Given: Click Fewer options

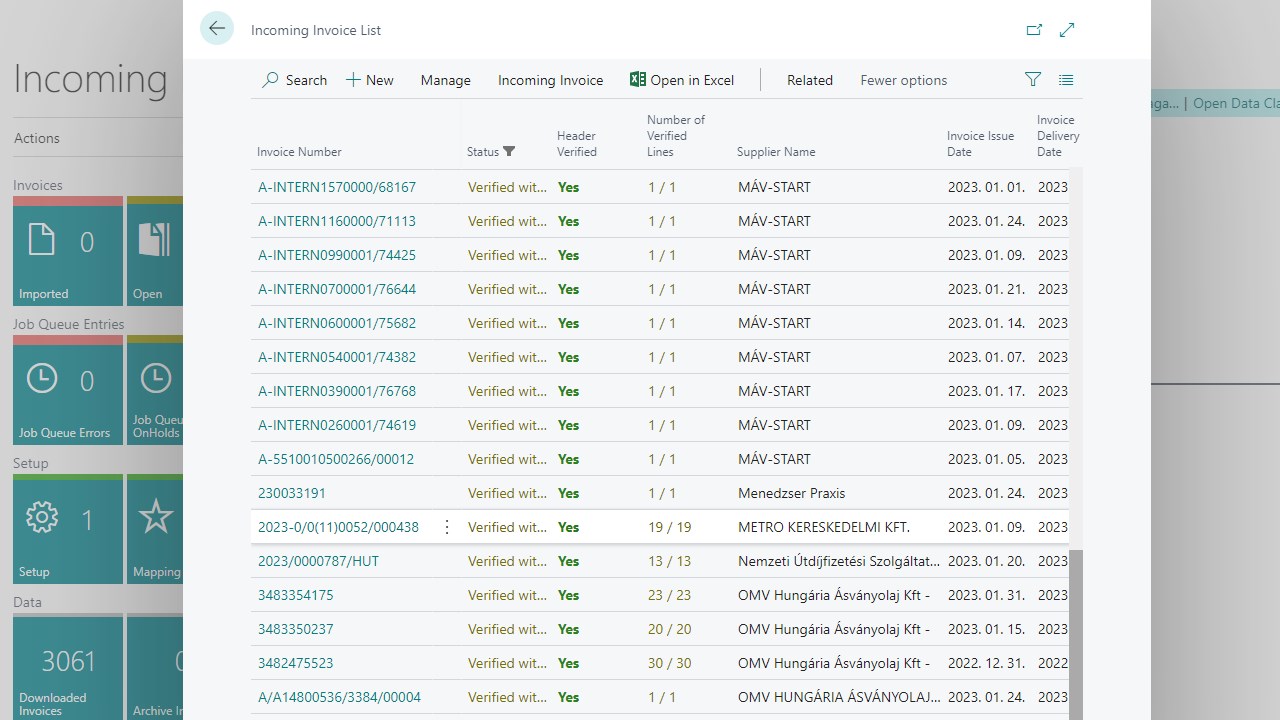Looking at the screenshot, I should tap(903, 80).
